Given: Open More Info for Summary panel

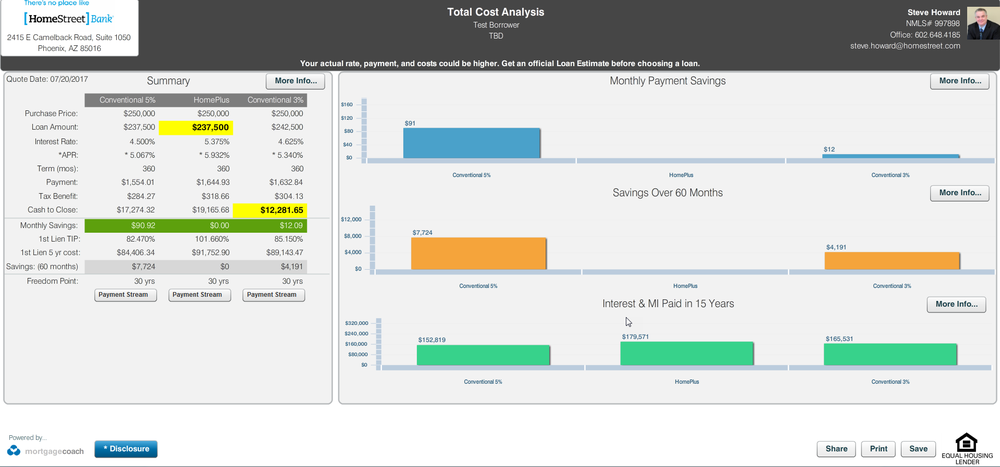Looking at the screenshot, I should coord(296,81).
